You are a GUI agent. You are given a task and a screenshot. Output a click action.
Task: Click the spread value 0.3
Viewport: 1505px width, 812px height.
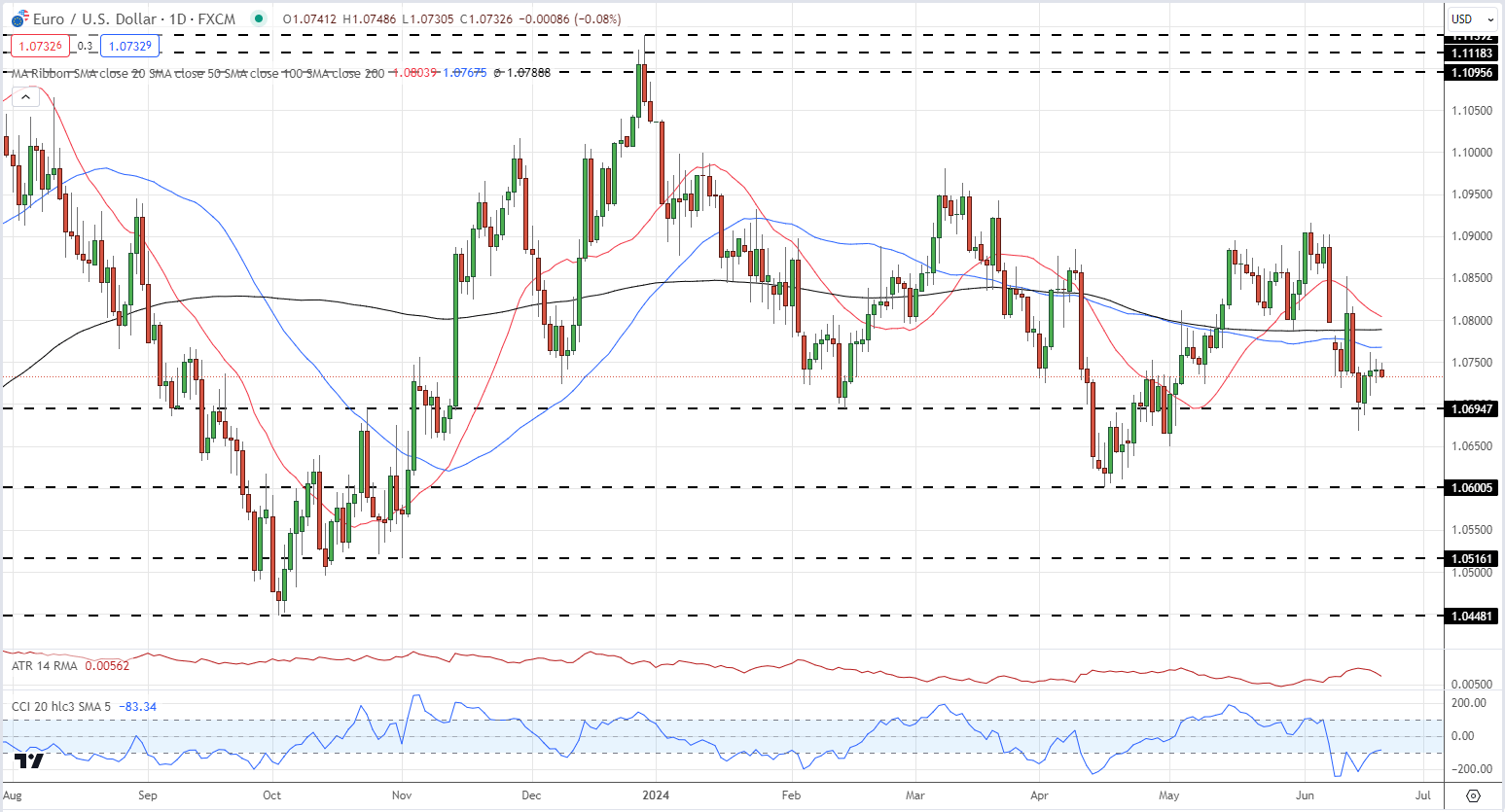85,46
